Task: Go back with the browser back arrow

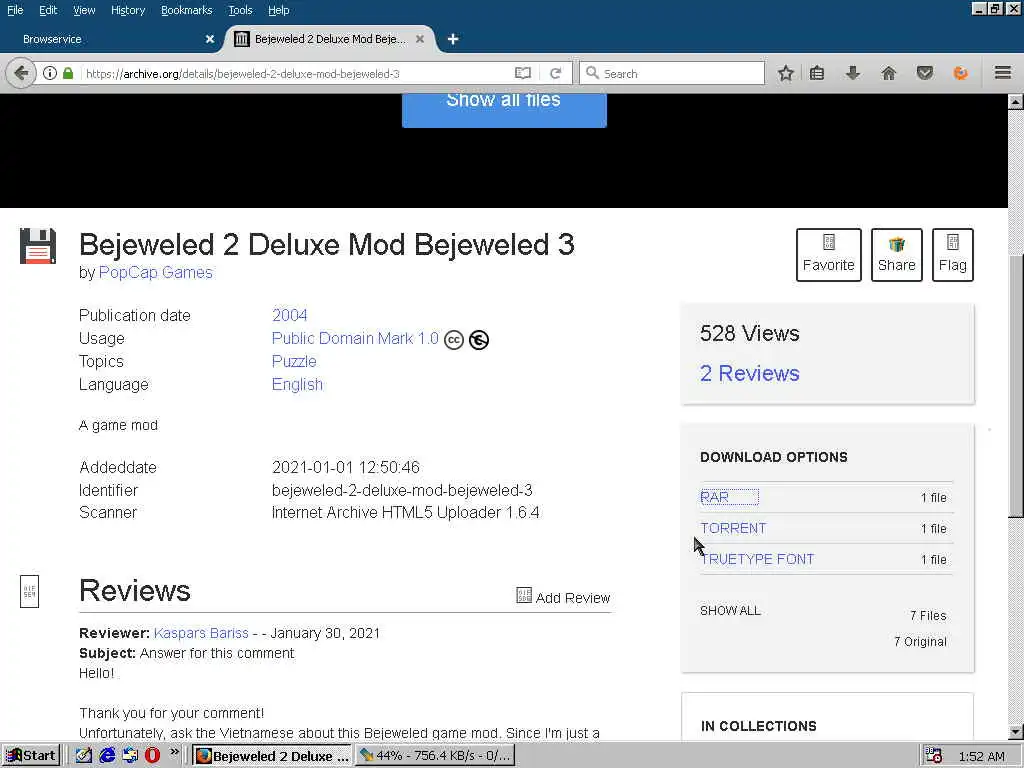Action: [x=20, y=73]
